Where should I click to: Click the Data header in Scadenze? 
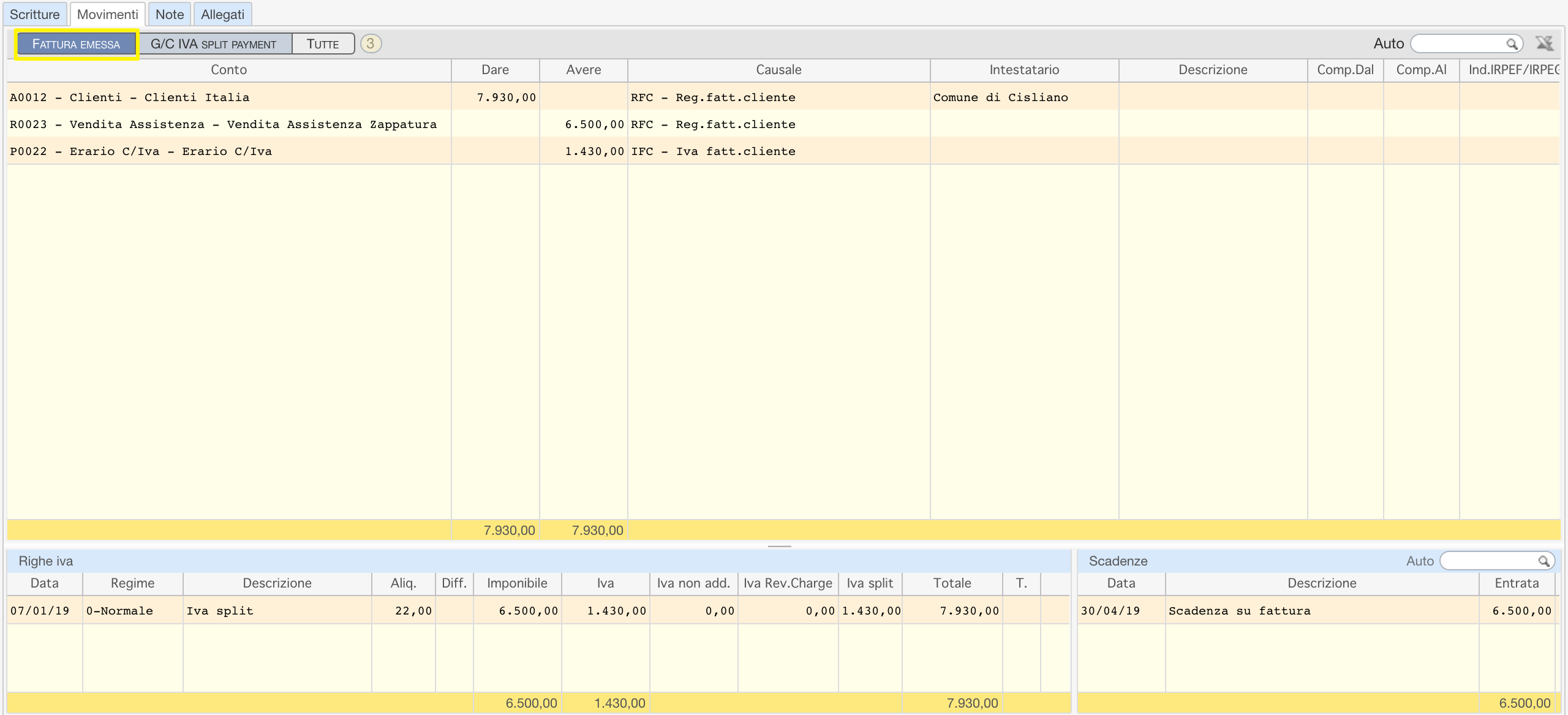[1121, 583]
